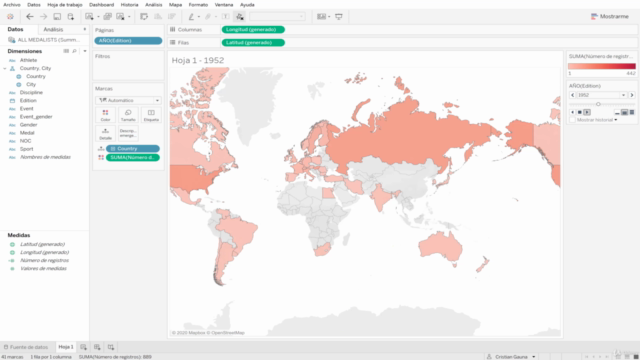Screen dimensions: 640x360
Task: Open the Archivo menu
Action: [12, 5]
